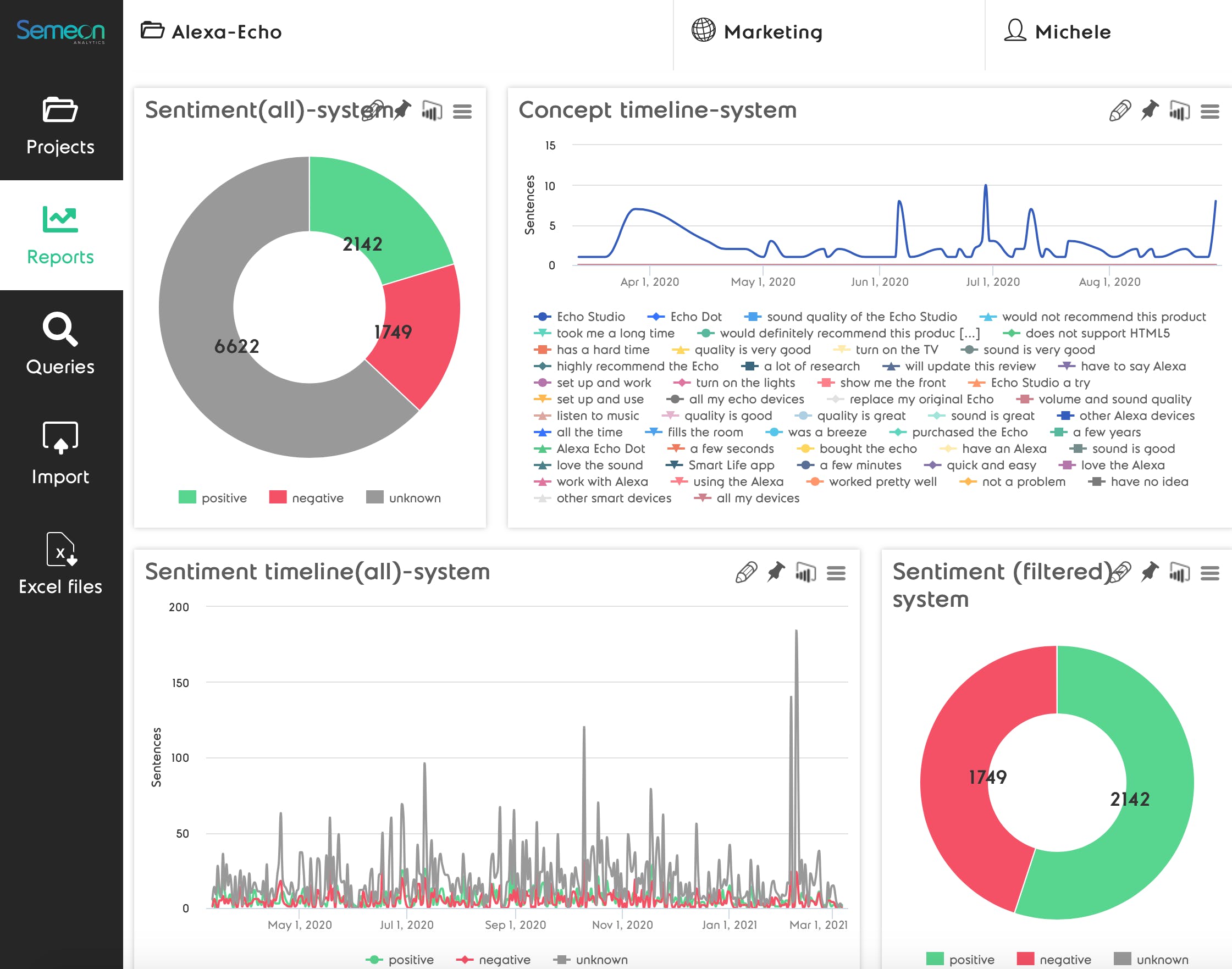Pin the Sentiment(all)-system chart
This screenshot has height=969, width=1232.
(x=402, y=109)
